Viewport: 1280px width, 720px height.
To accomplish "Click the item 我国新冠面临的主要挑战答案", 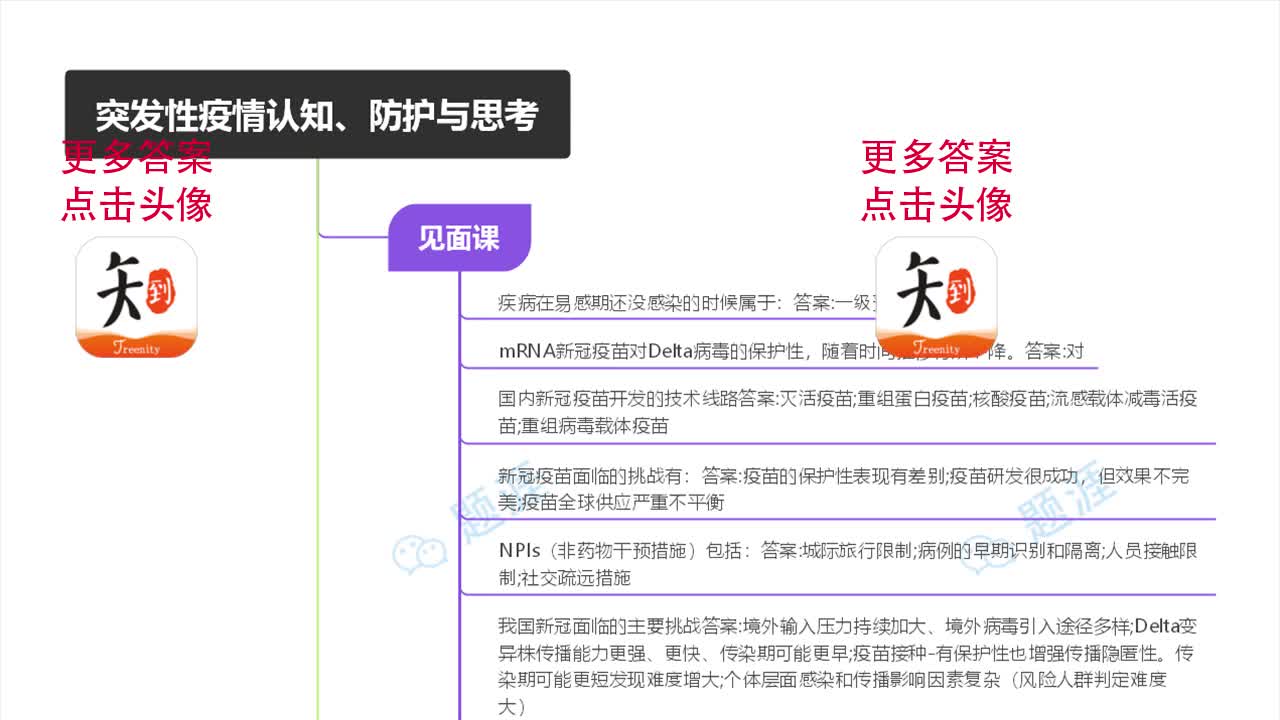I will [x=848, y=667].
